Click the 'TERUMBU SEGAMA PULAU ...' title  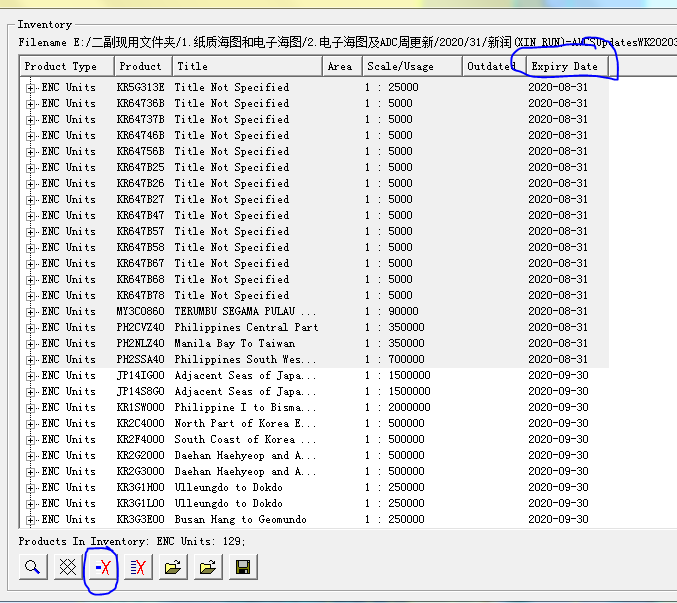(245, 311)
